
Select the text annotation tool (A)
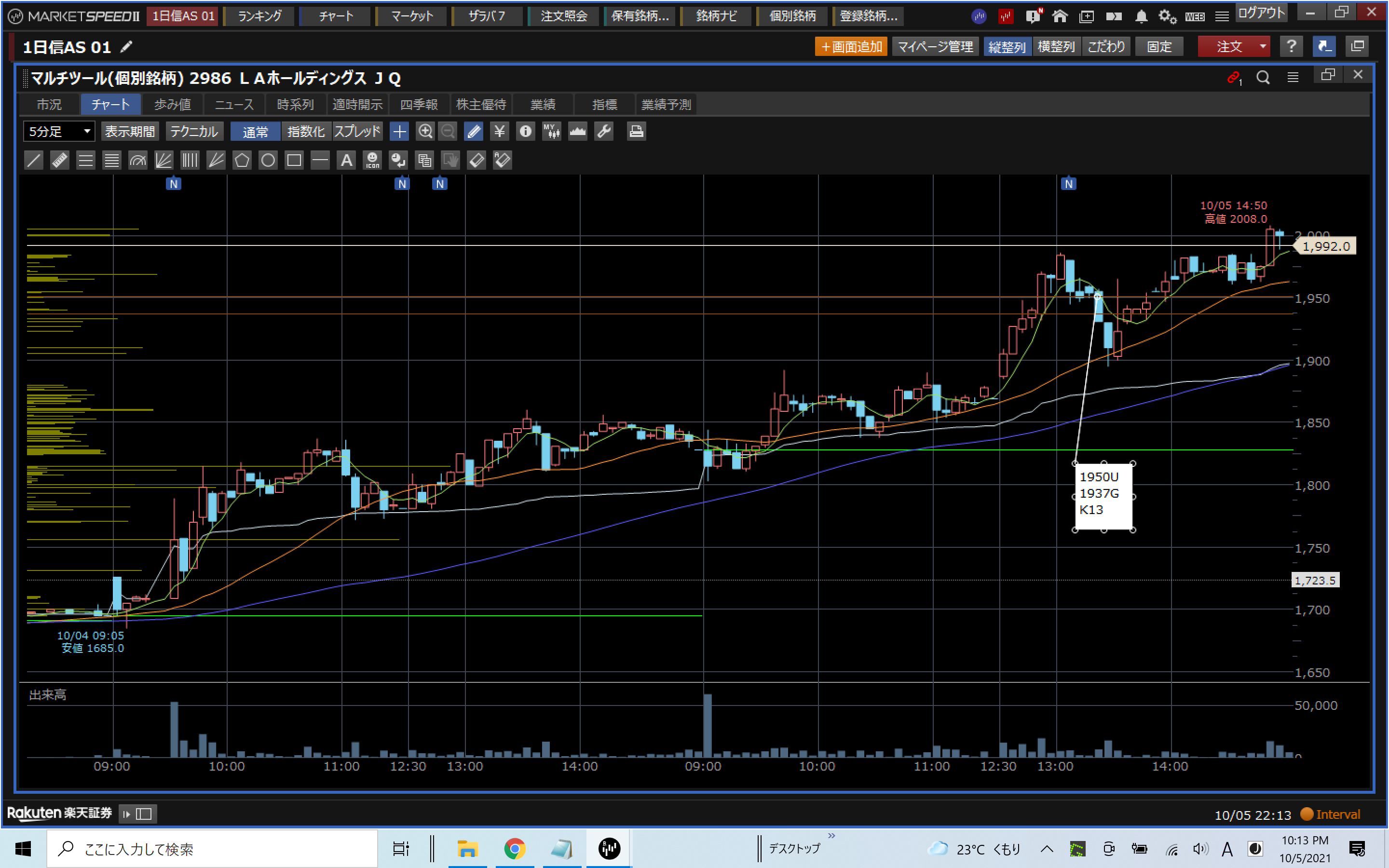point(346,160)
